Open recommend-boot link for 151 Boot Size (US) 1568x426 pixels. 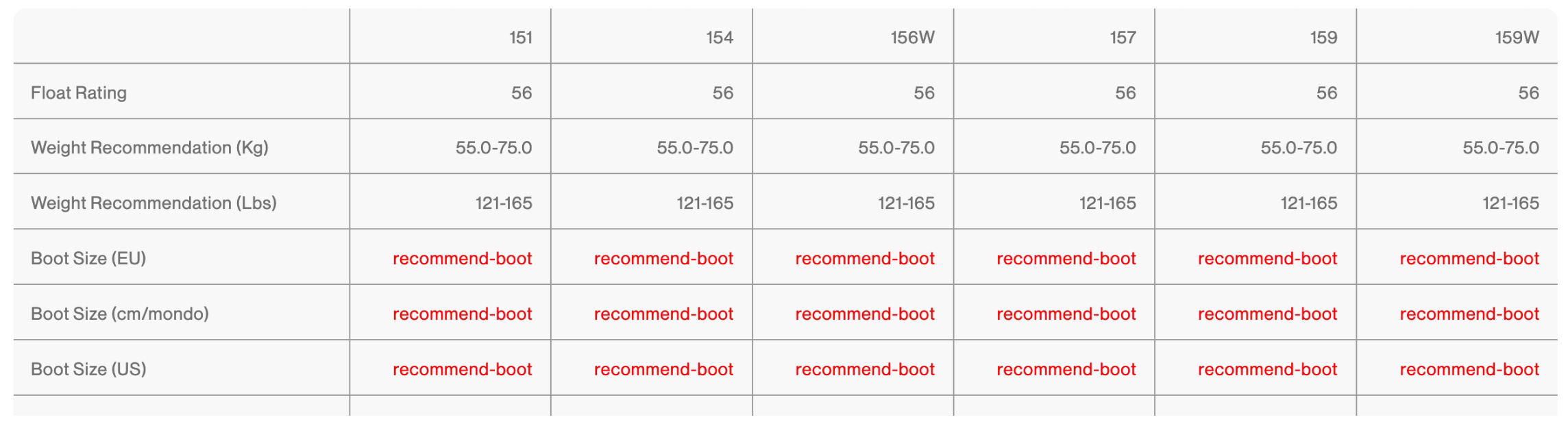point(462,369)
